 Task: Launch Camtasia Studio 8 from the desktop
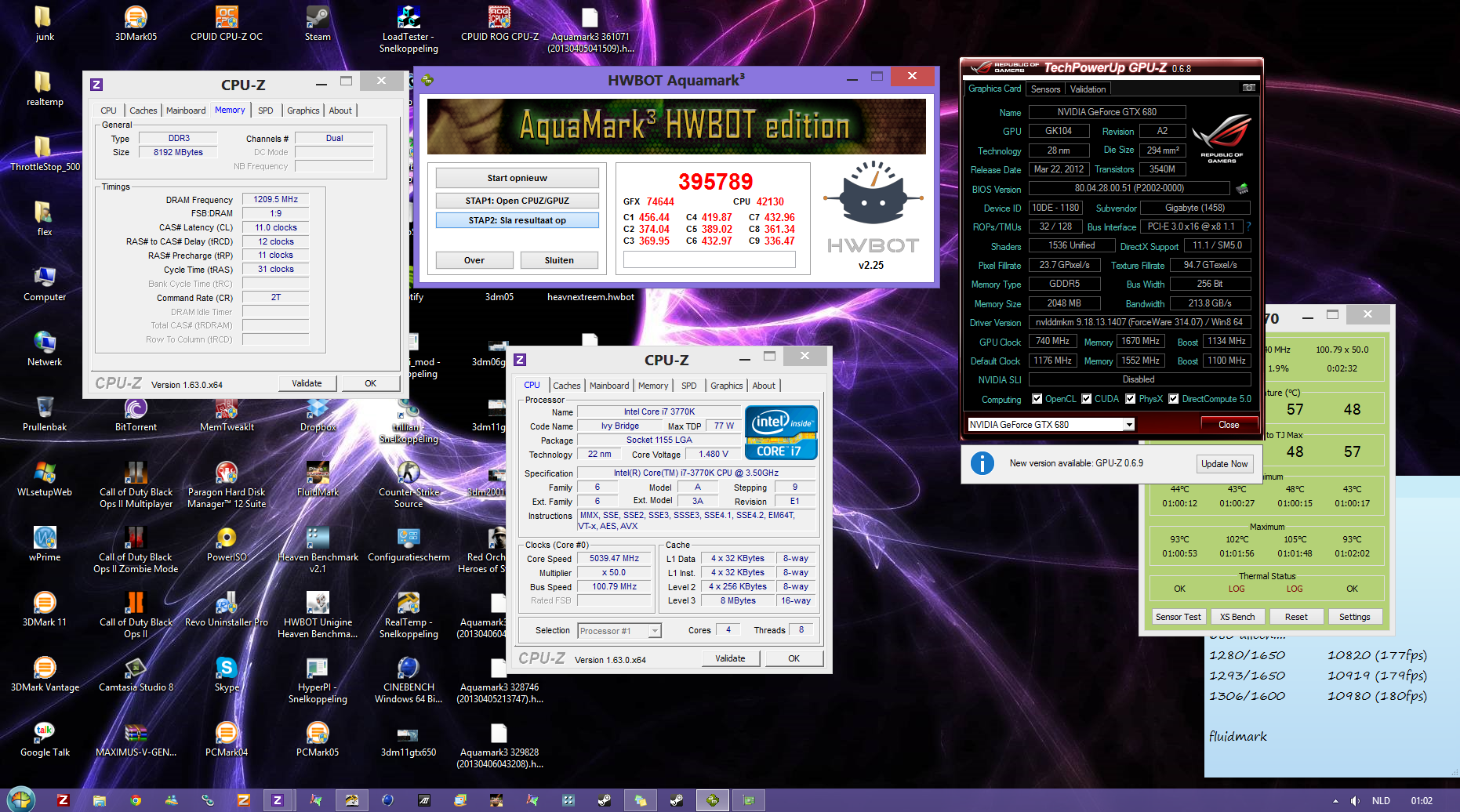point(136,674)
